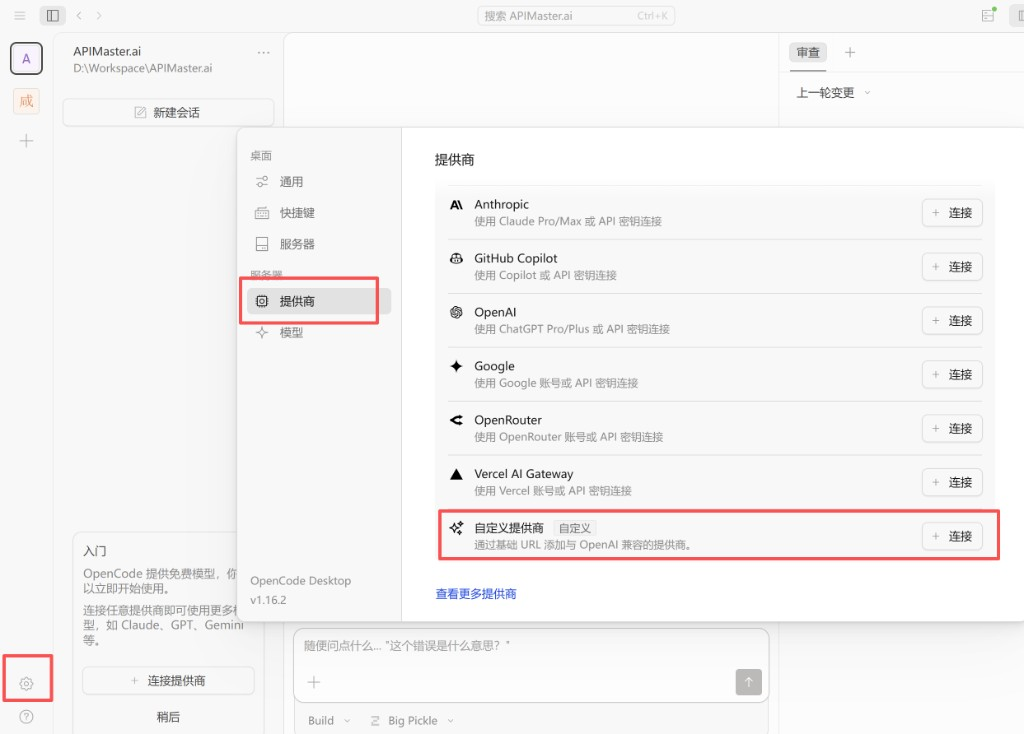Send message with the up arrow button
The image size is (1024, 734).
click(x=748, y=682)
